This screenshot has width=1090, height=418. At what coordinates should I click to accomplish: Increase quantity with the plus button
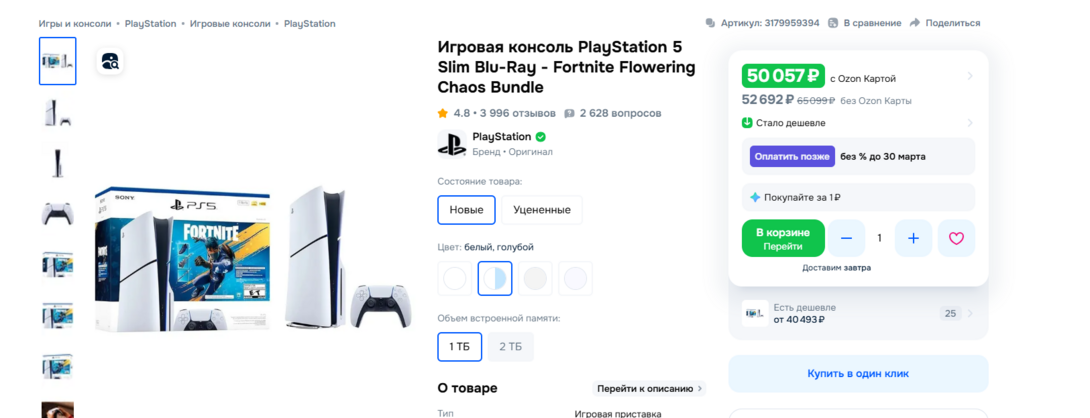pyautogui.click(x=913, y=238)
